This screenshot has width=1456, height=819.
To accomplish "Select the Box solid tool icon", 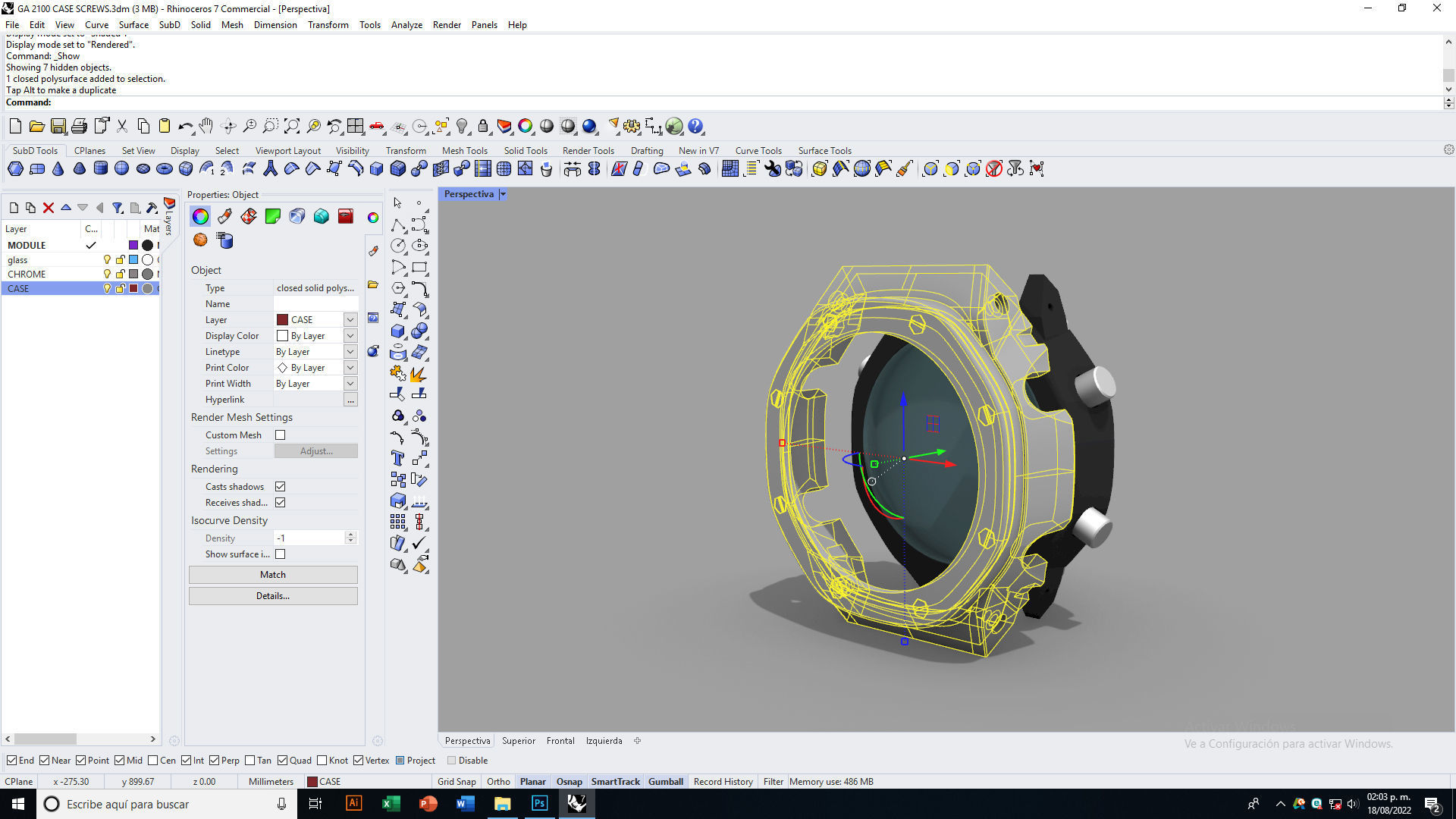I will [397, 331].
